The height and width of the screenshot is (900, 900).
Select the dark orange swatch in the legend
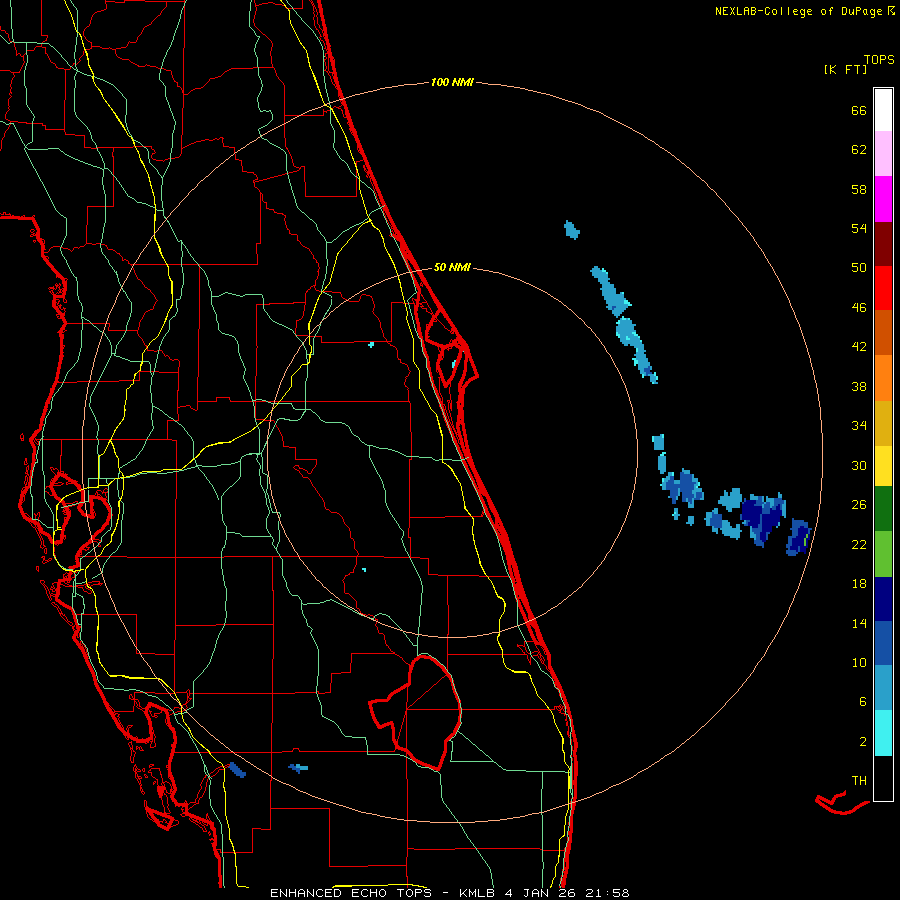(x=883, y=333)
